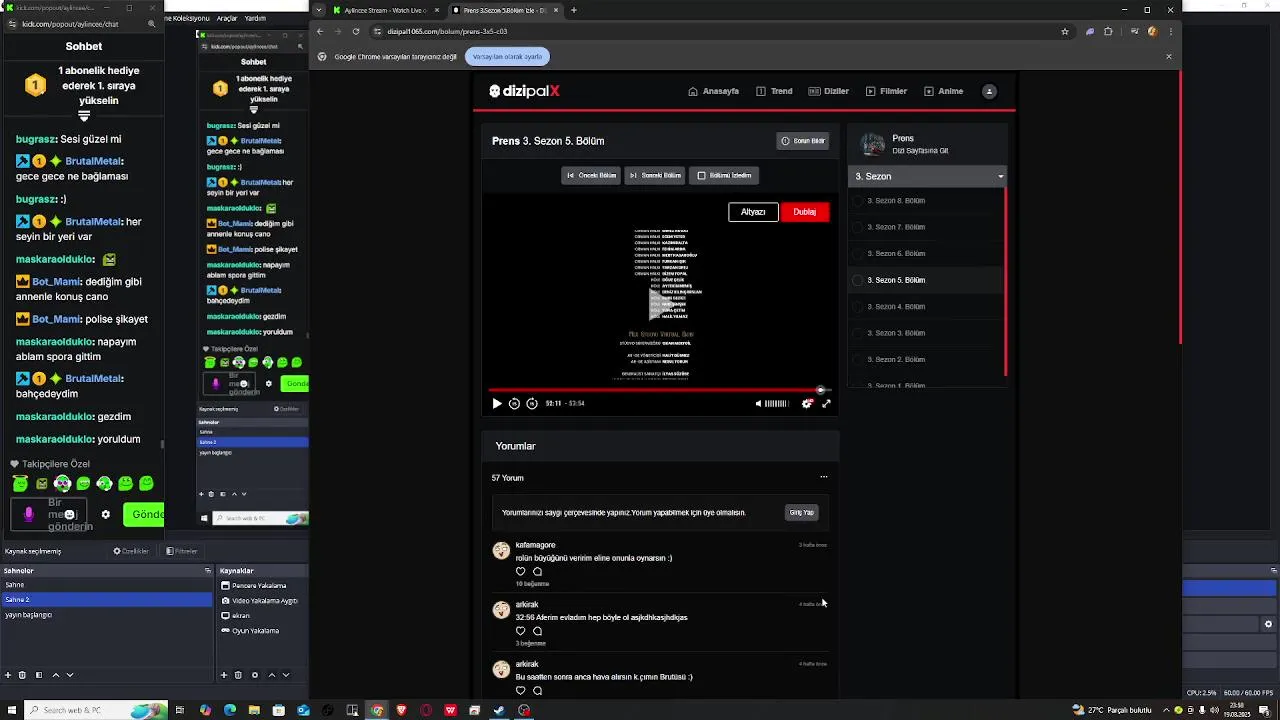Select 3. Sezon 2. Bölüm radio
1280x720 pixels.
pos(857,359)
